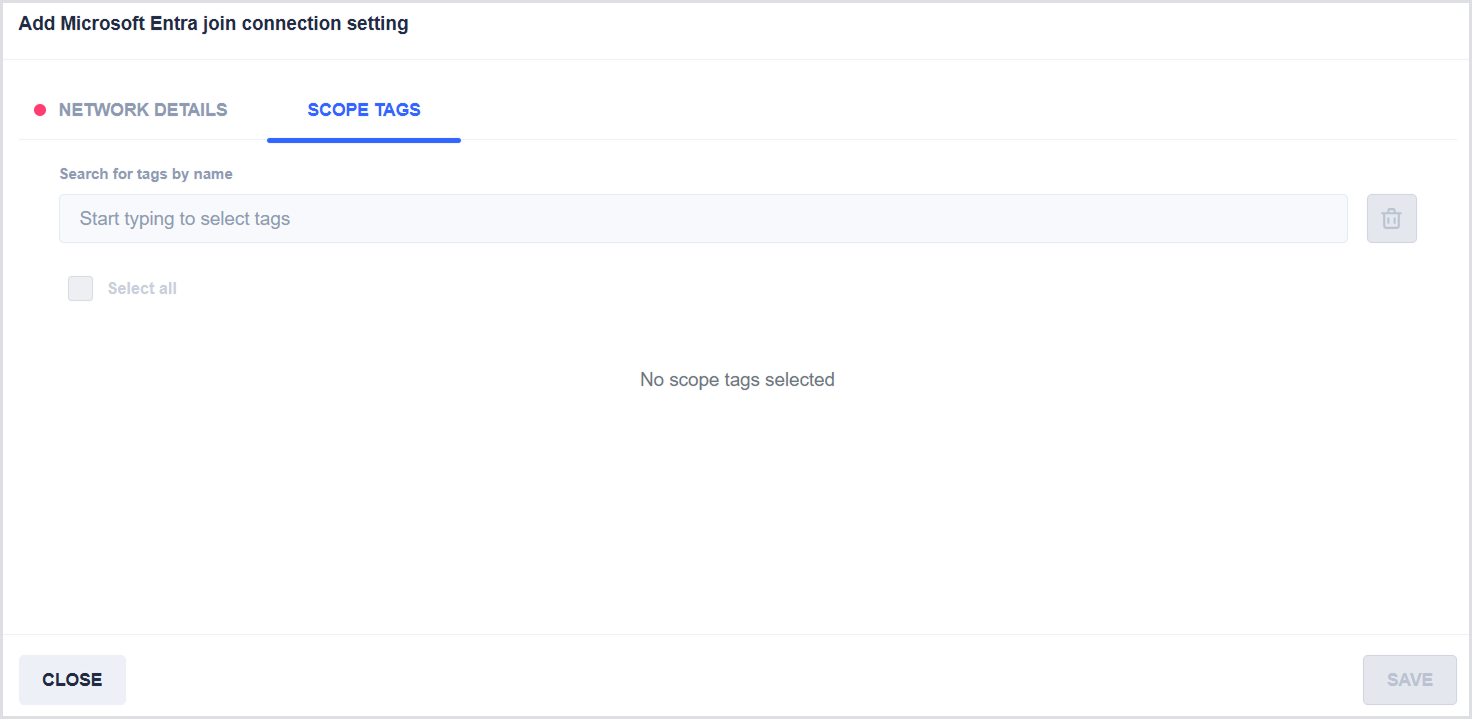
Task: Click the word "TAGS" in the active tab
Action: tap(396, 110)
